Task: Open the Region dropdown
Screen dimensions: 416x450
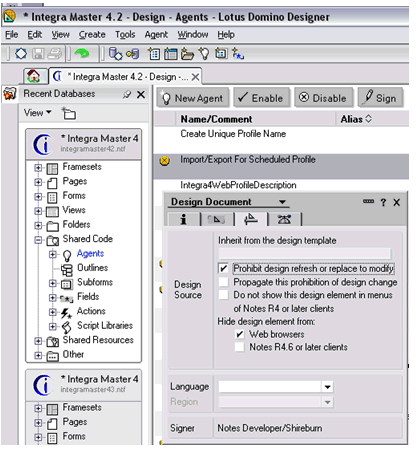Action: pos(327,402)
